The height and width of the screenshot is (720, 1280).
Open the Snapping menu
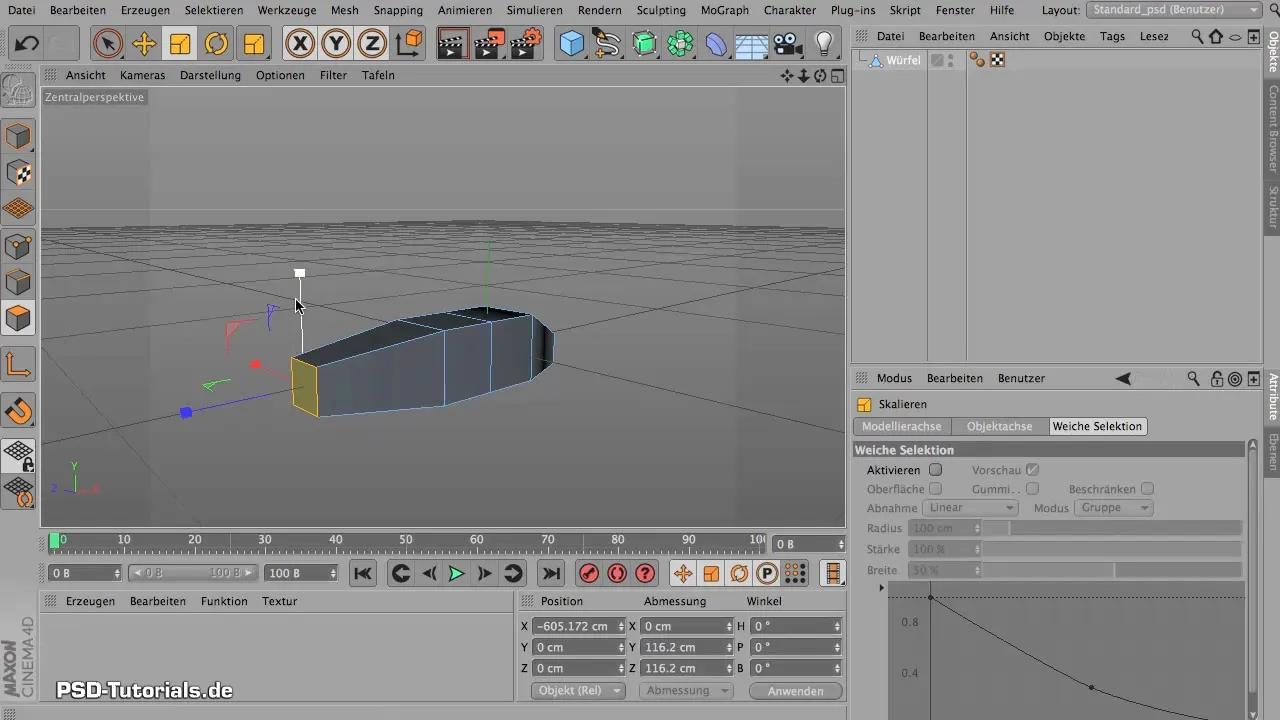(x=398, y=10)
